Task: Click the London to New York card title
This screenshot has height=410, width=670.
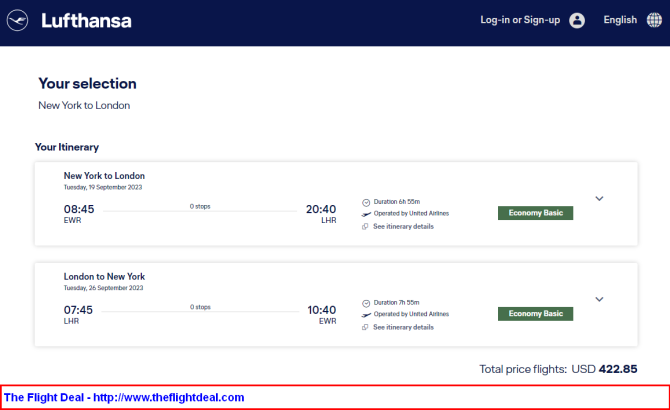Action: [104, 276]
